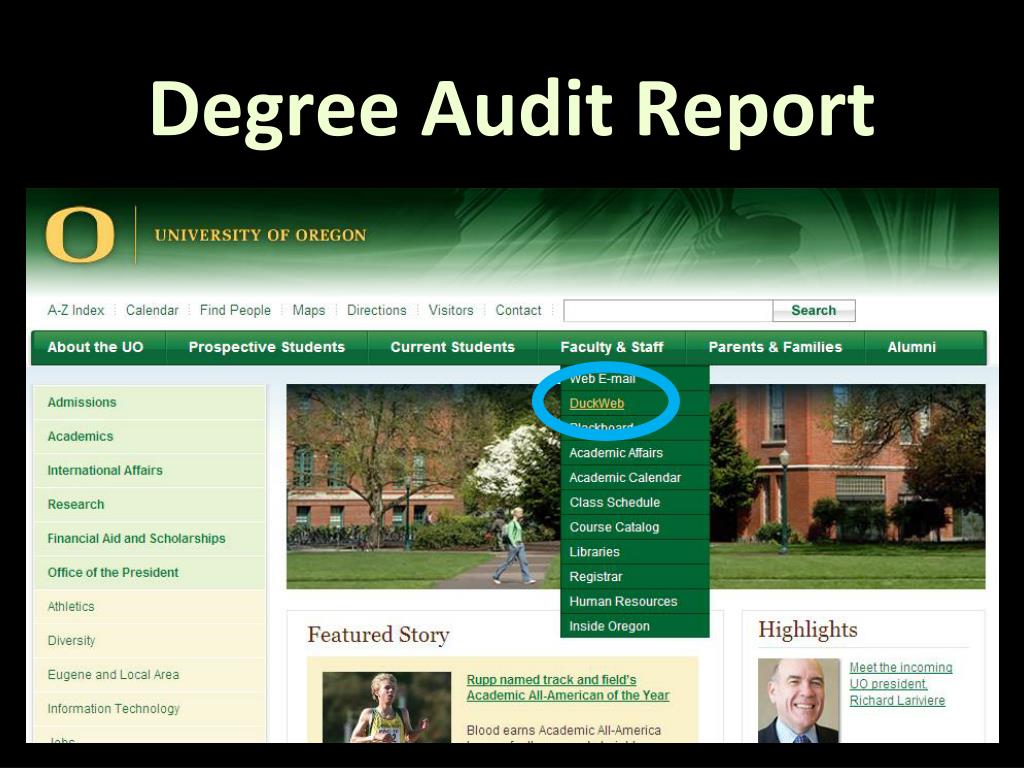Open Rupp named Academic All-American story

568,688
